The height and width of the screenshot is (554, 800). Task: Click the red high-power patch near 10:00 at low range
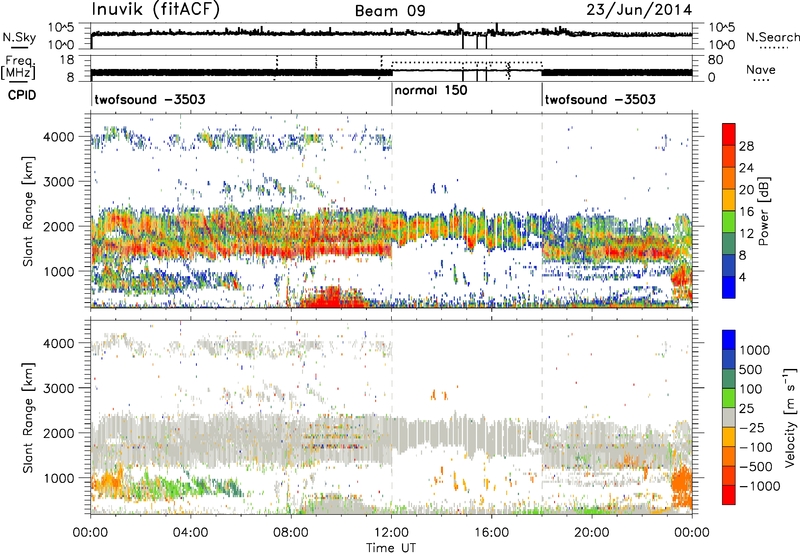332,298
